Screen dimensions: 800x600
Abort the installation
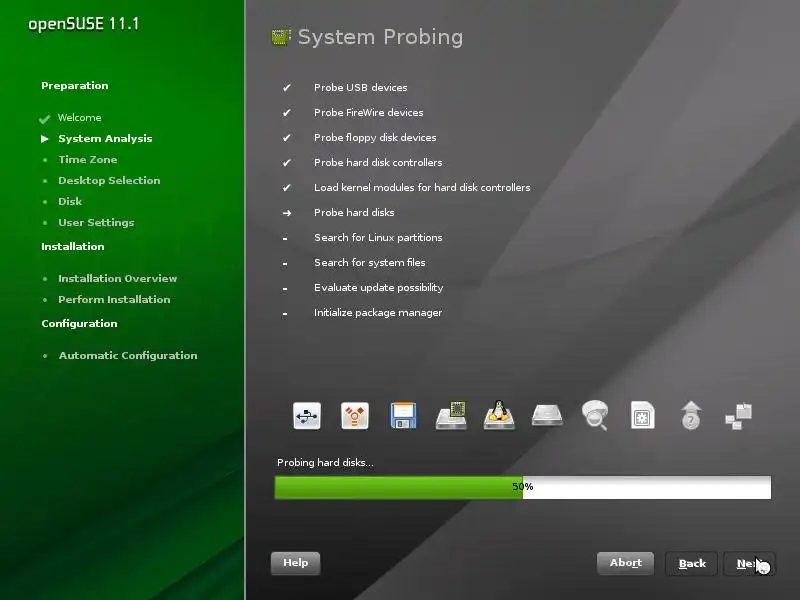click(x=626, y=563)
